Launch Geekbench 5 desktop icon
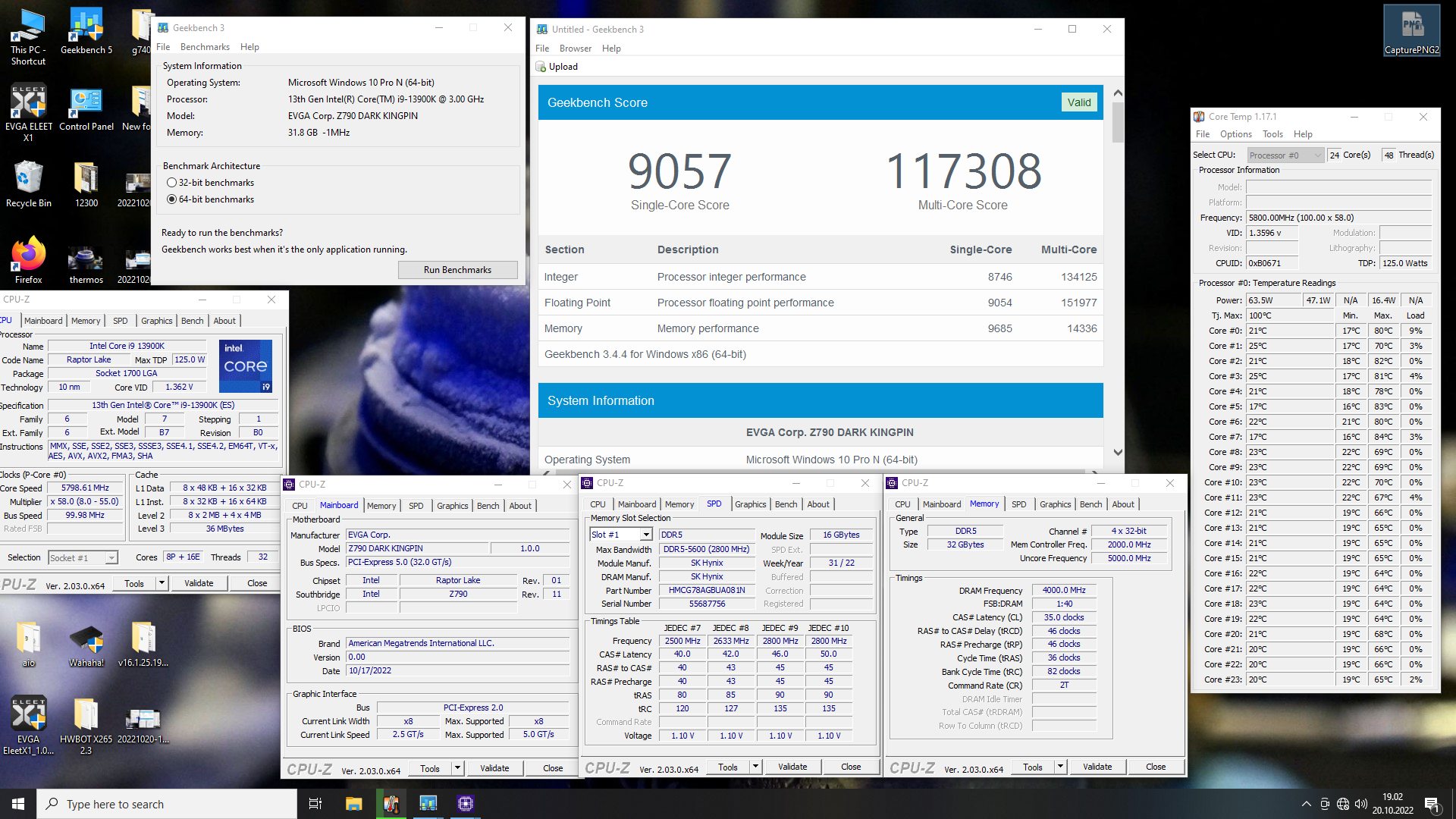The height and width of the screenshot is (819, 1456). 86,31
